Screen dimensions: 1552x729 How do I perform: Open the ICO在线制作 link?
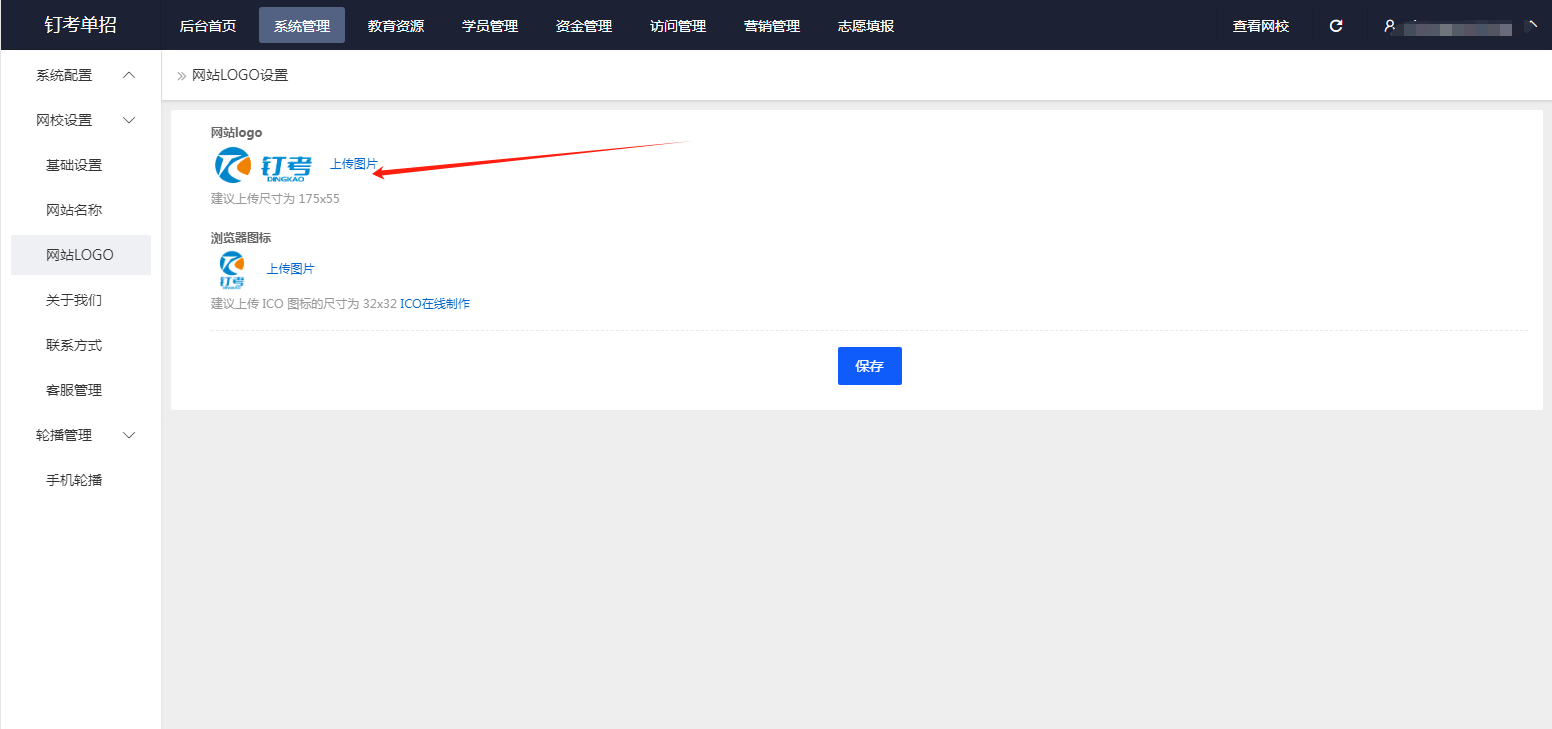coord(435,304)
